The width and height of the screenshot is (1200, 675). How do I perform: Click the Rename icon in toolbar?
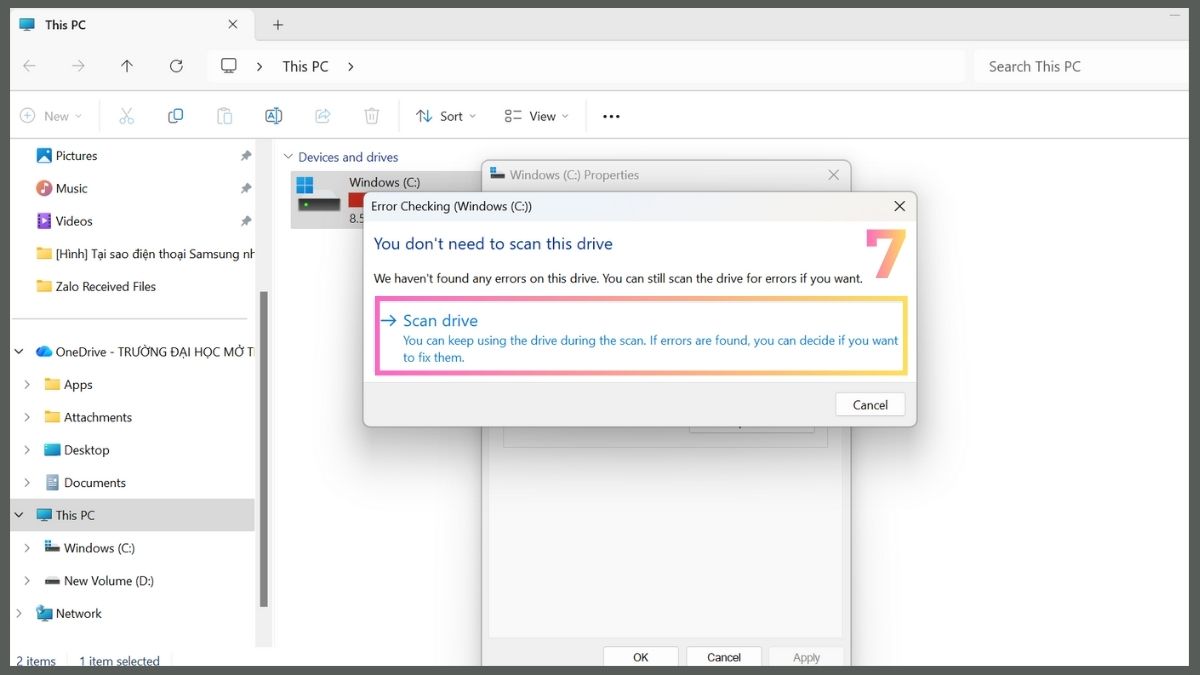[273, 116]
